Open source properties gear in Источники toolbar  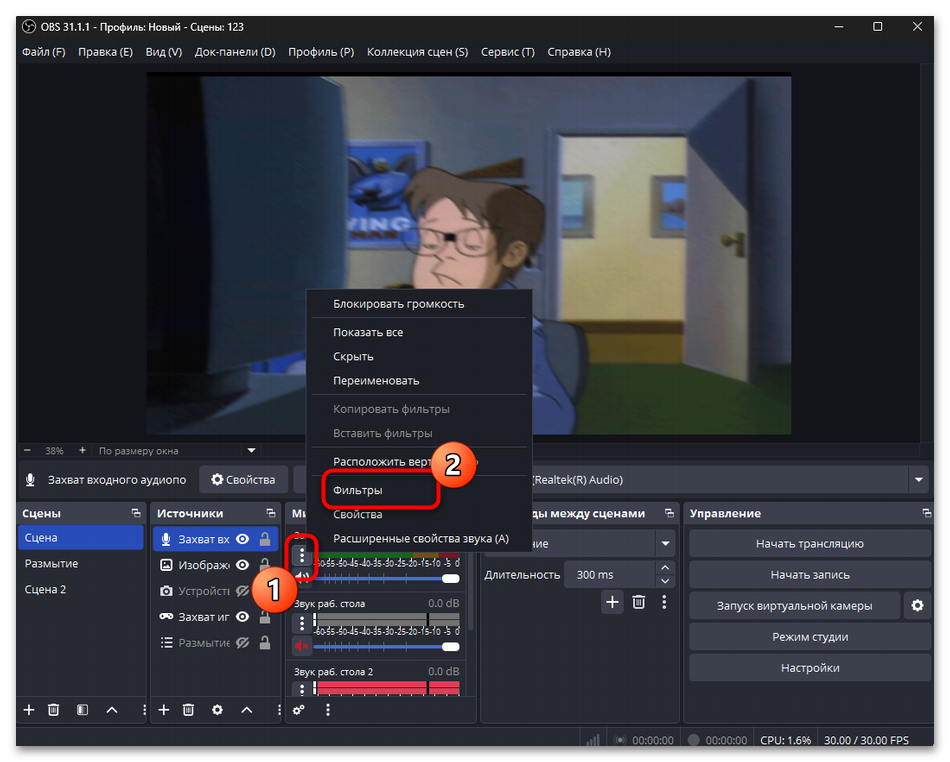tap(218, 709)
